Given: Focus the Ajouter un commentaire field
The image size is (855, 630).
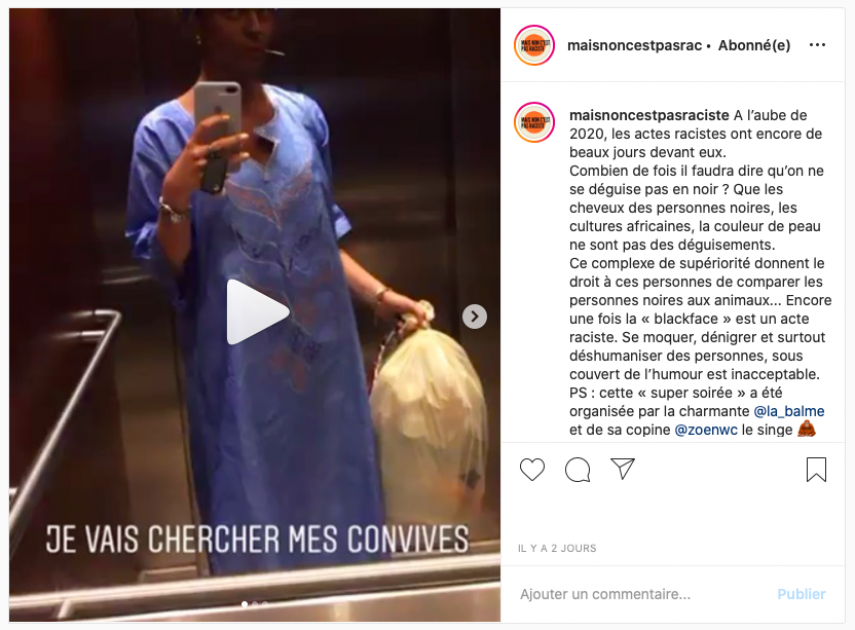Looking at the screenshot, I should 643,594.
